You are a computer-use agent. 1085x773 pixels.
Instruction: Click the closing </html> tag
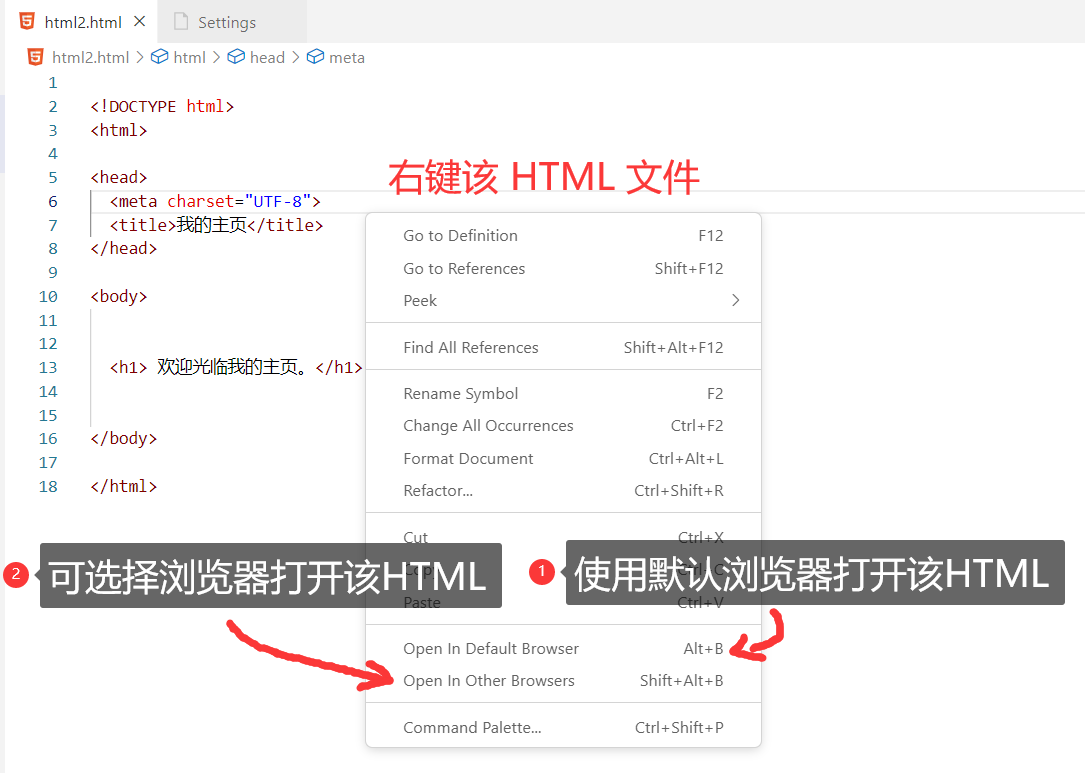123,486
